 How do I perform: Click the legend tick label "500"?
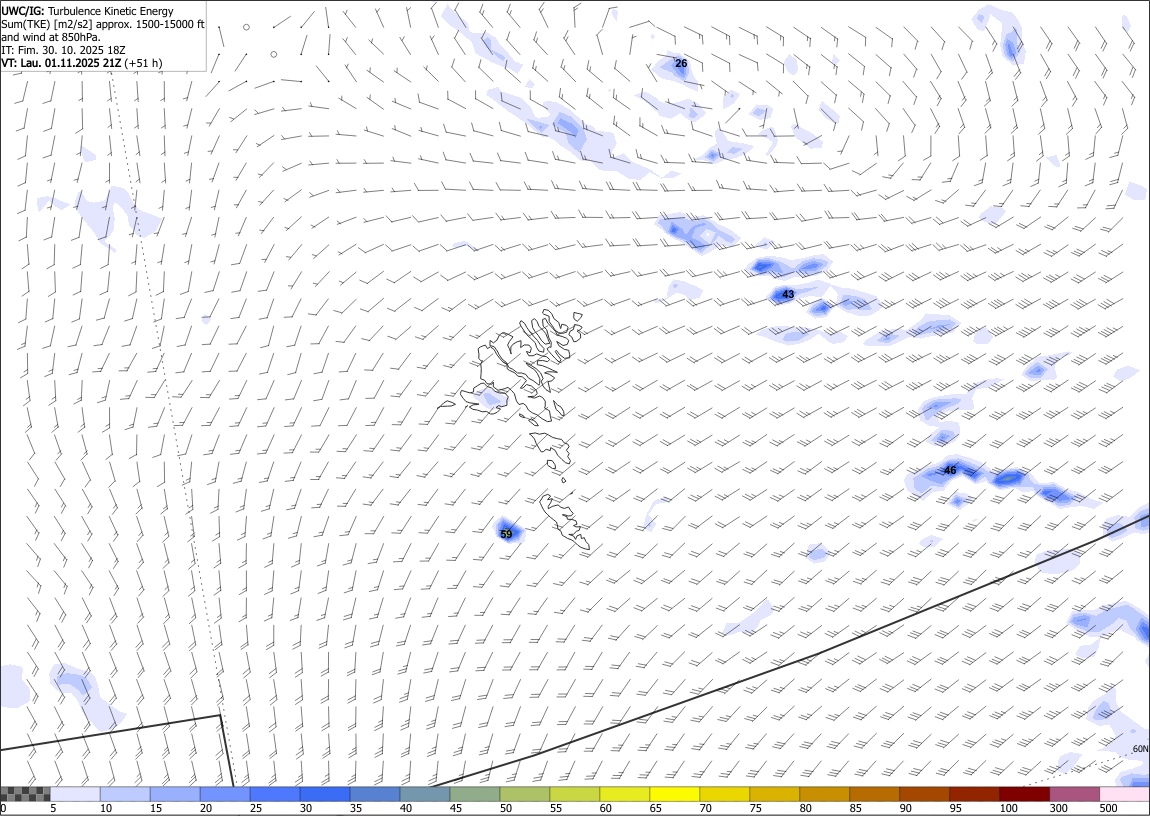tap(1108, 808)
